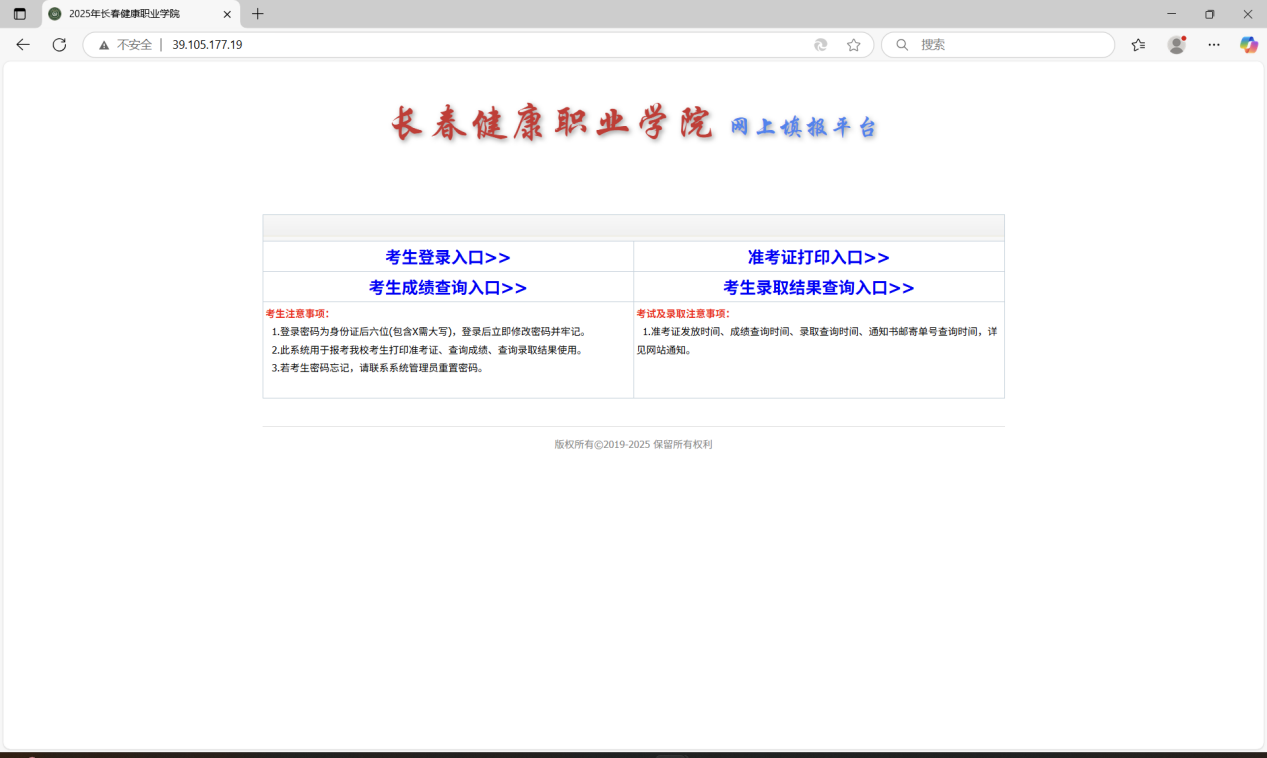Screen dimensions: 1267x758
Task: Click the translate icon in address bar
Action: (821, 45)
